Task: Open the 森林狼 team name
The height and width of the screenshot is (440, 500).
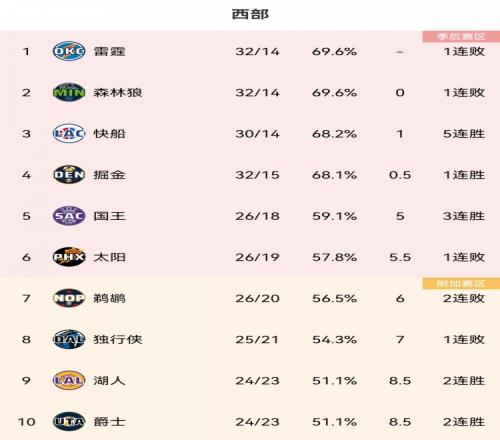Action: coord(118,92)
